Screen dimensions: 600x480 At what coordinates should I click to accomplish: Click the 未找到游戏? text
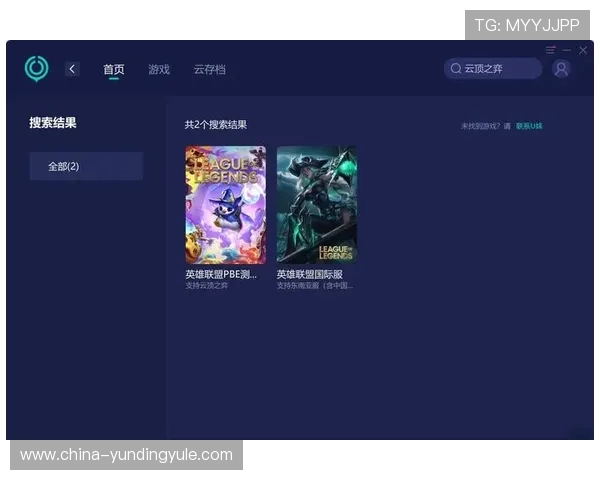(481, 126)
